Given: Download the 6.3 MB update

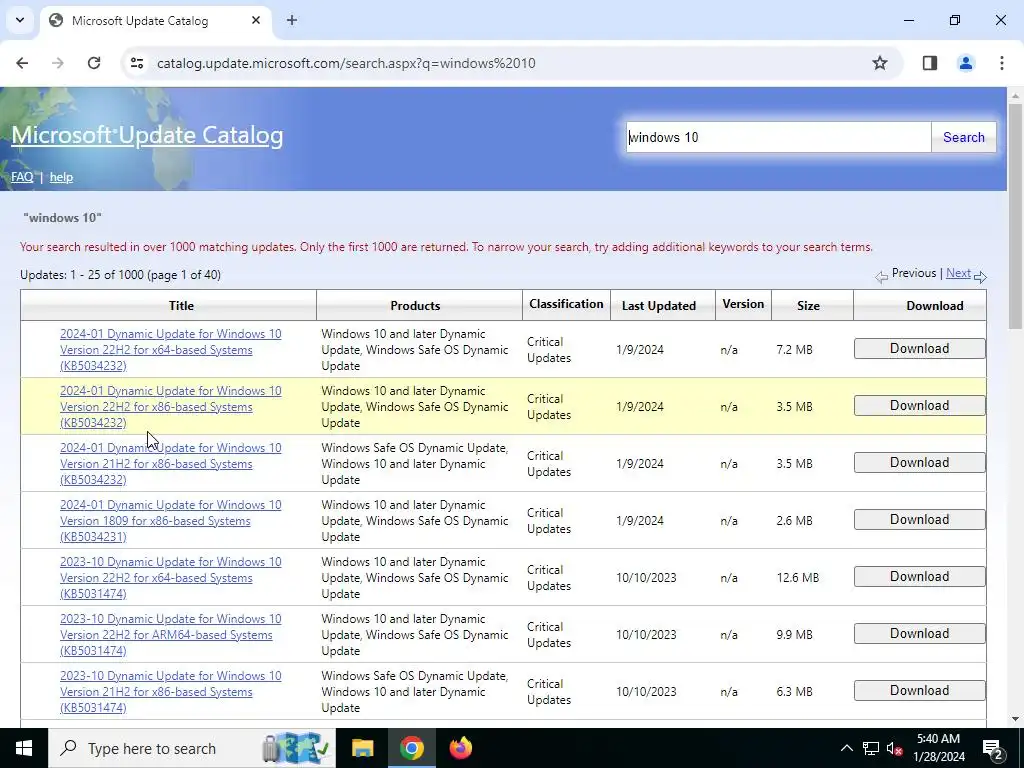Looking at the screenshot, I should (x=920, y=690).
